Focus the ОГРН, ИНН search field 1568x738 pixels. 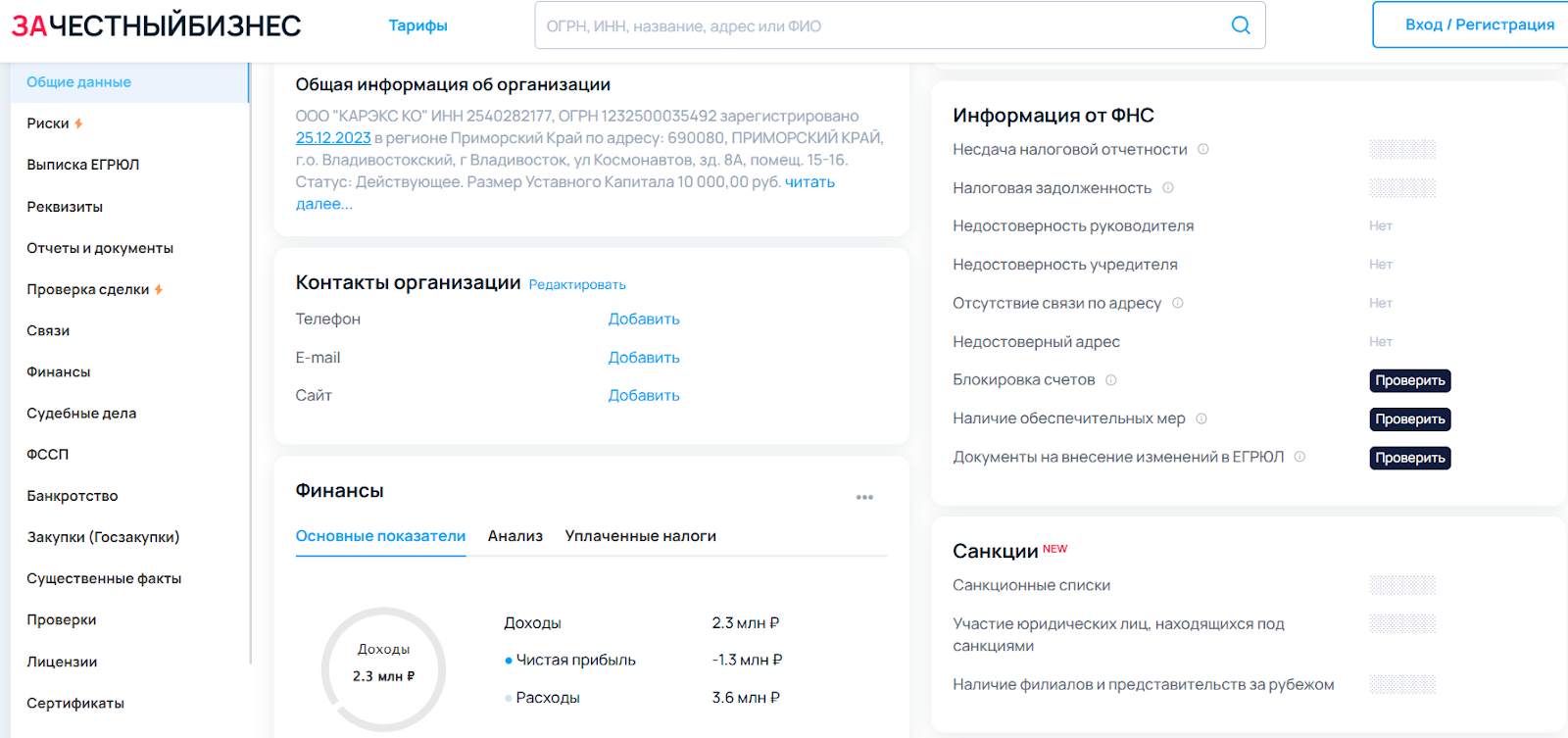point(882,25)
